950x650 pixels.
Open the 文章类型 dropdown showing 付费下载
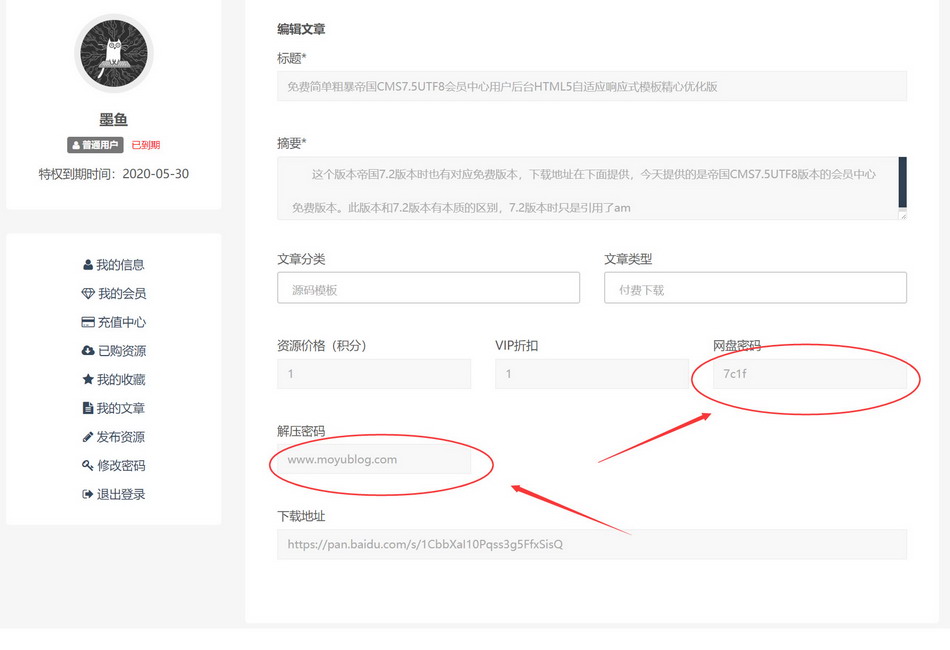[x=756, y=288]
